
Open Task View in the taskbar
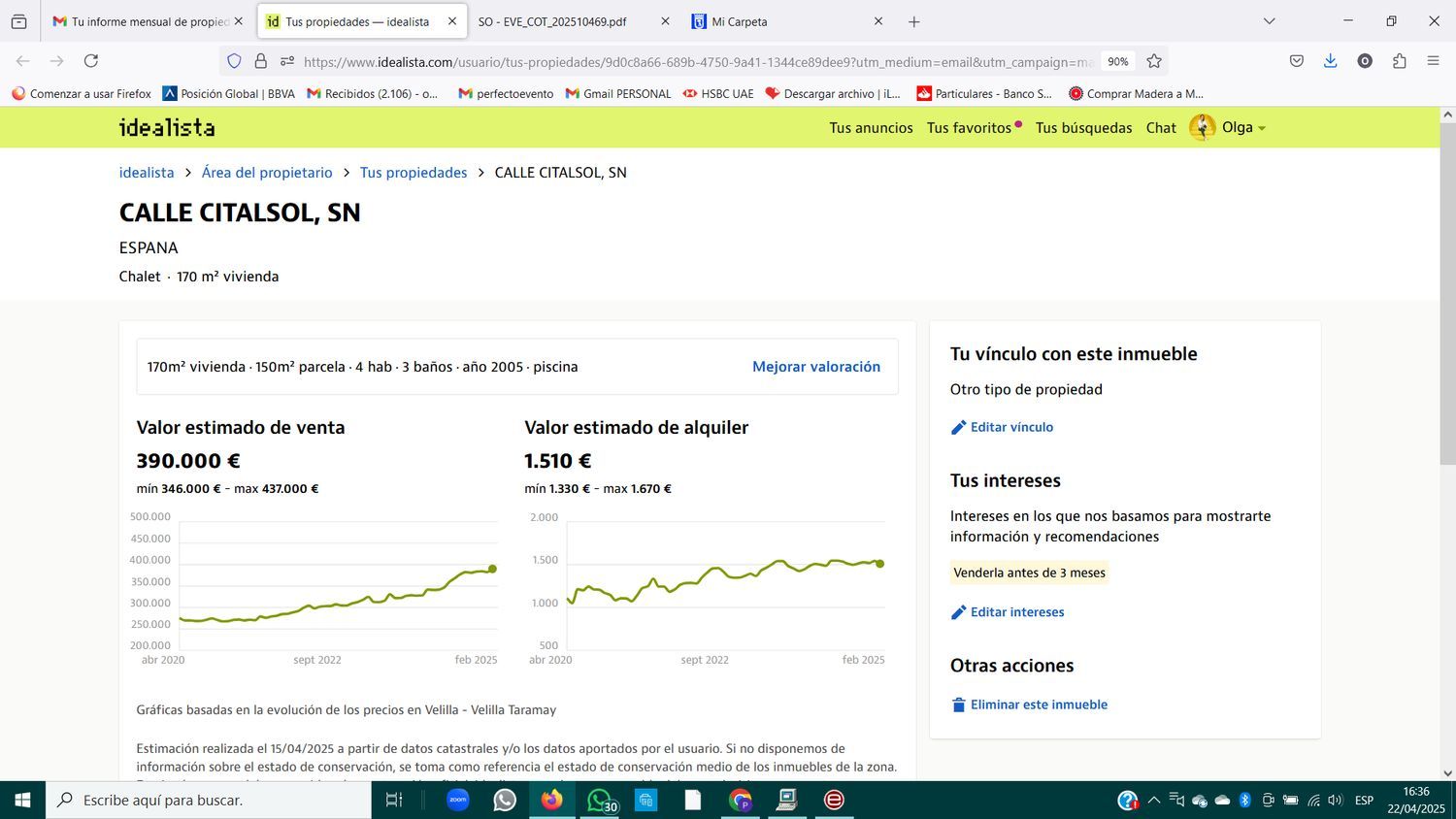394,800
